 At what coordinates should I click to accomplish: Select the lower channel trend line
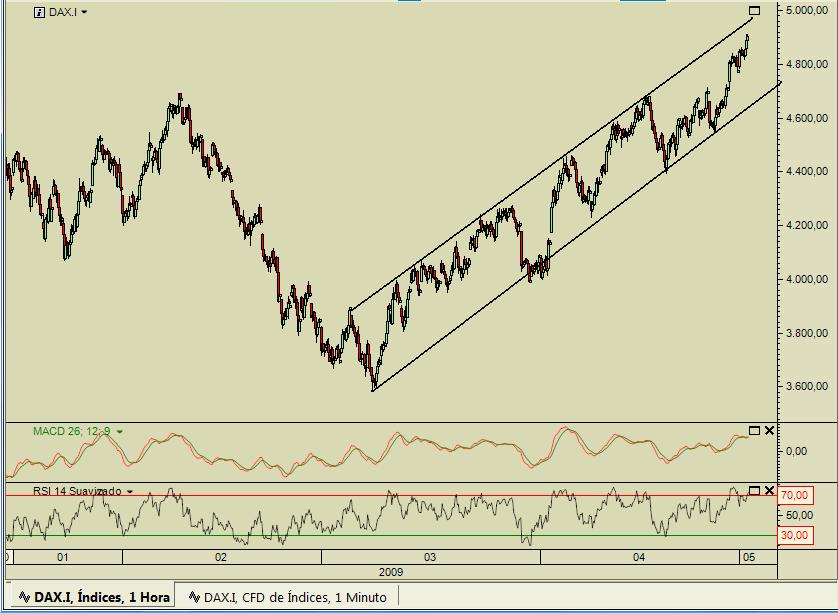coord(577,236)
